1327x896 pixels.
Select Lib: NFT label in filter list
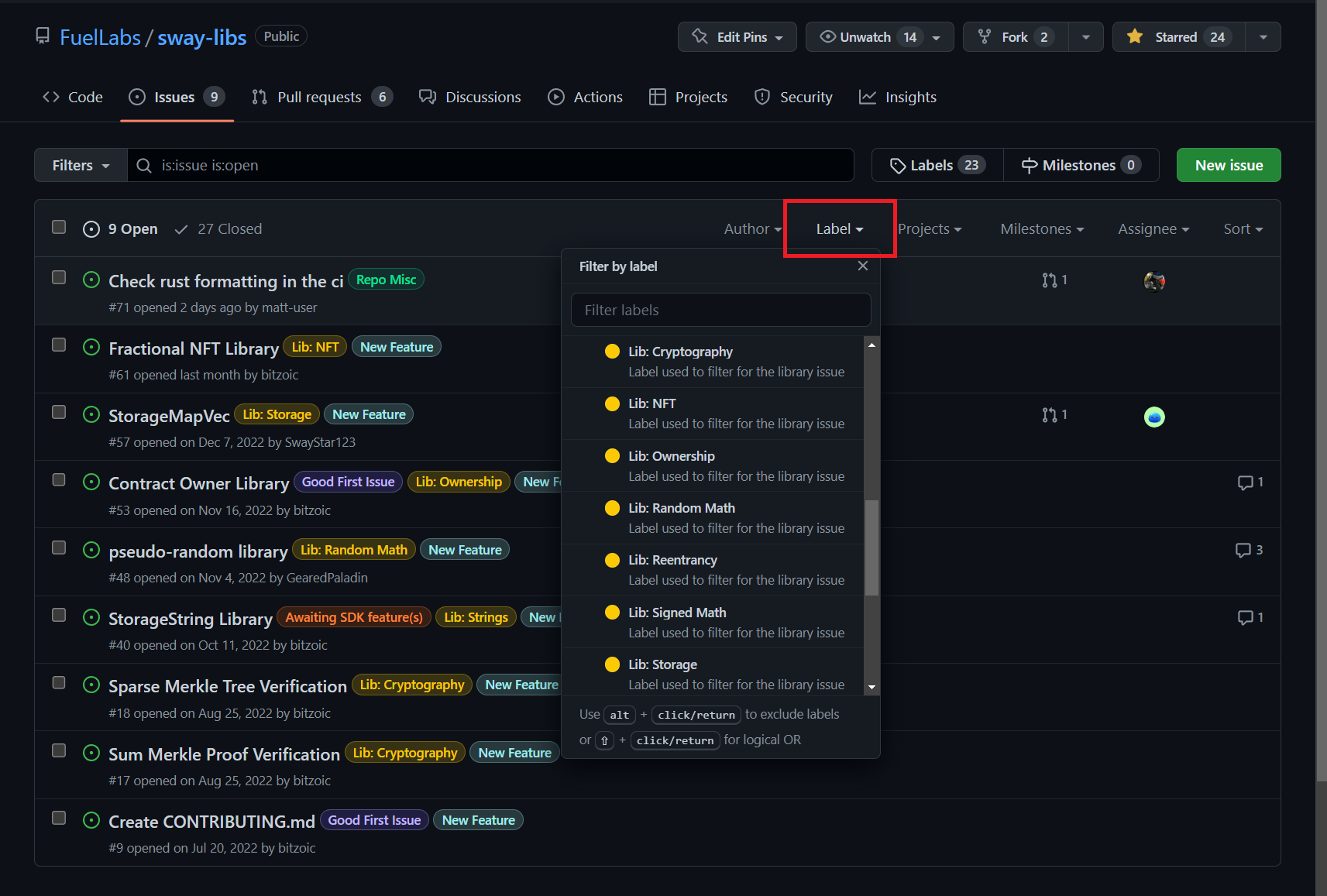coord(713,414)
